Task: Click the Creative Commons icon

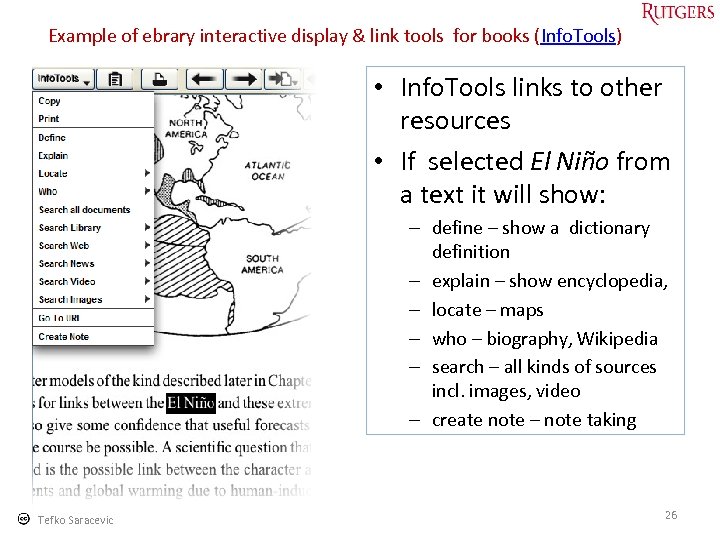Action: pos(23,519)
